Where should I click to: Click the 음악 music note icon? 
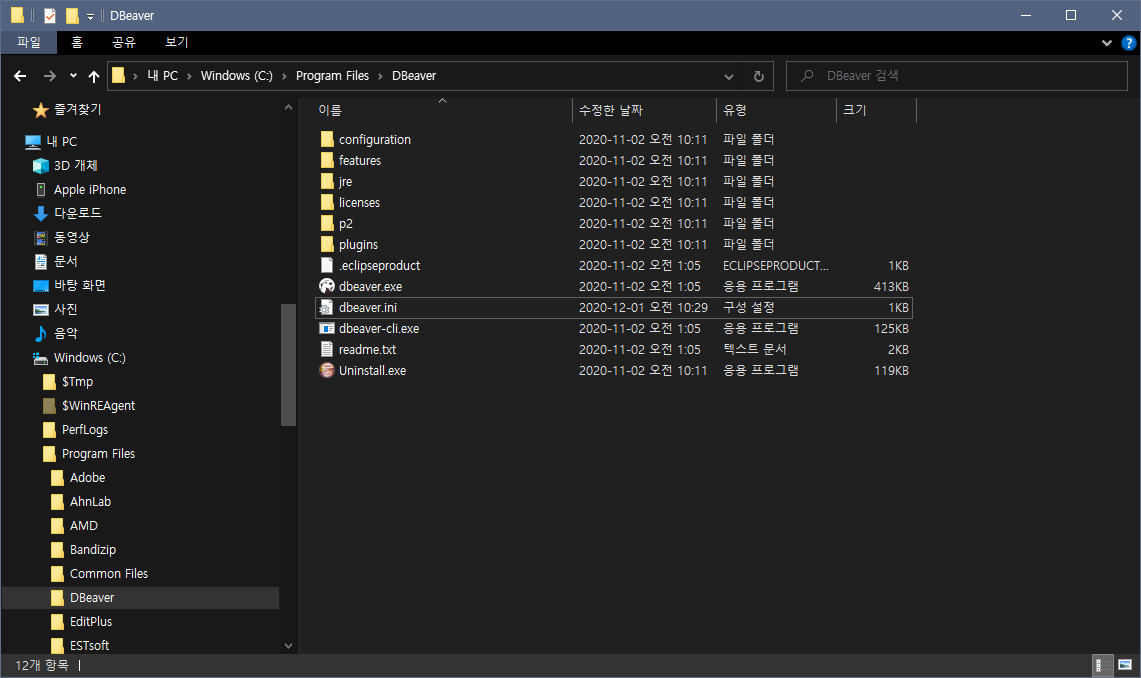click(x=41, y=334)
